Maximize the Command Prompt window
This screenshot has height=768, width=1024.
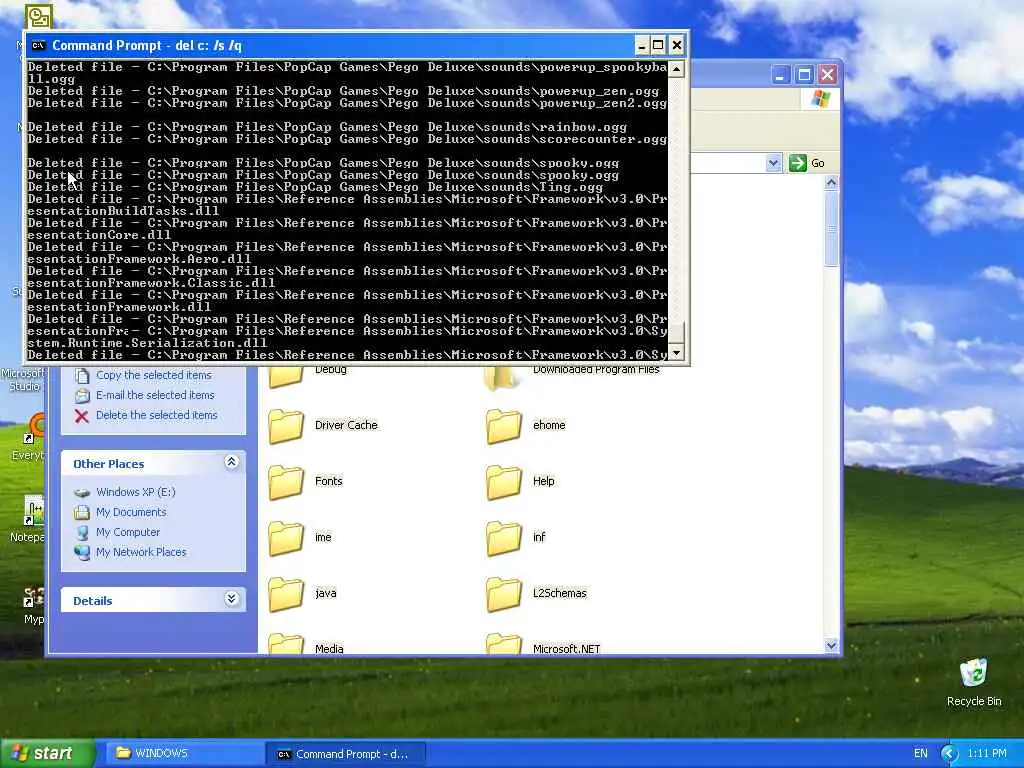pyautogui.click(x=658, y=45)
